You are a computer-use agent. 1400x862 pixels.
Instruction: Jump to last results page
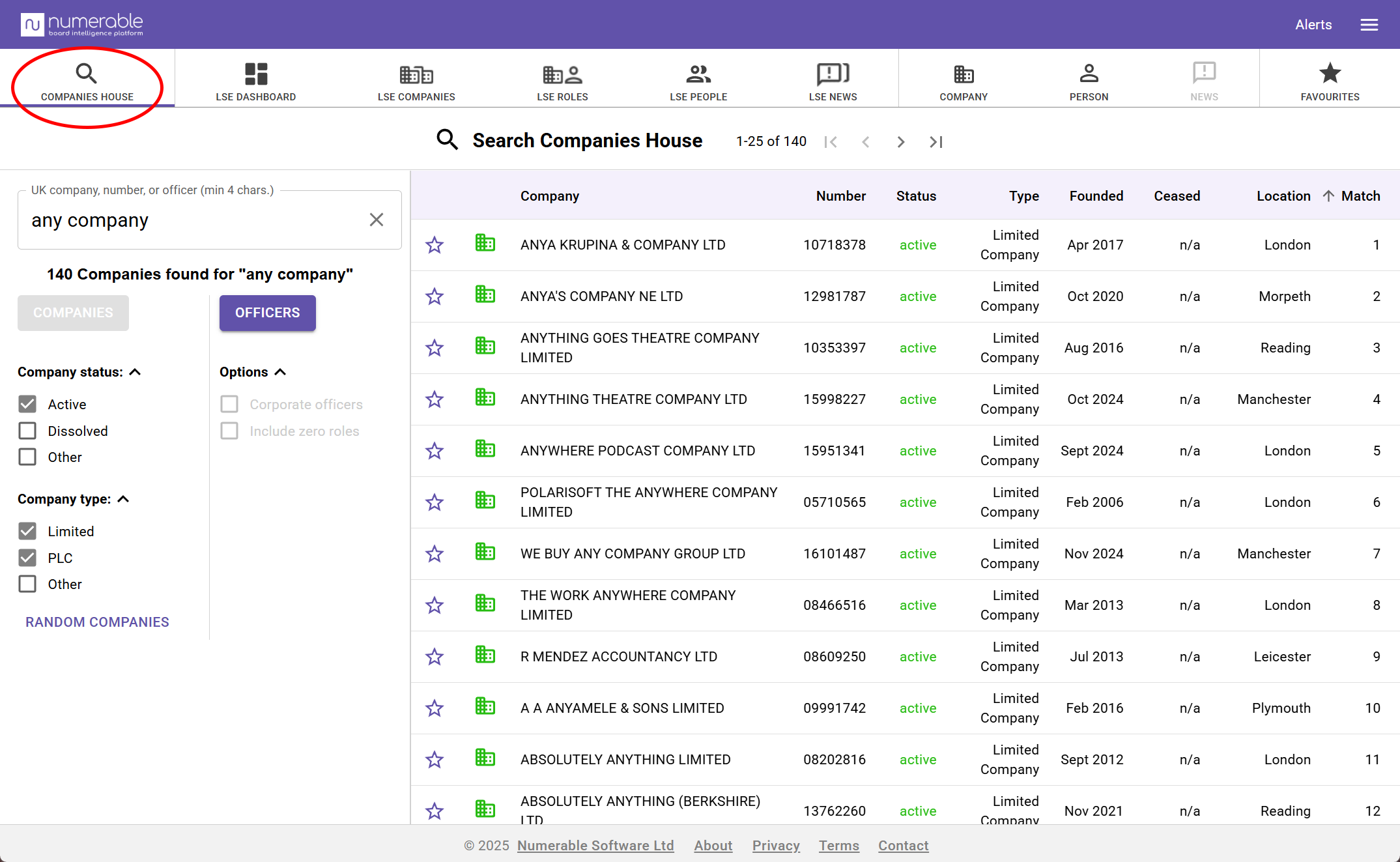coord(936,142)
